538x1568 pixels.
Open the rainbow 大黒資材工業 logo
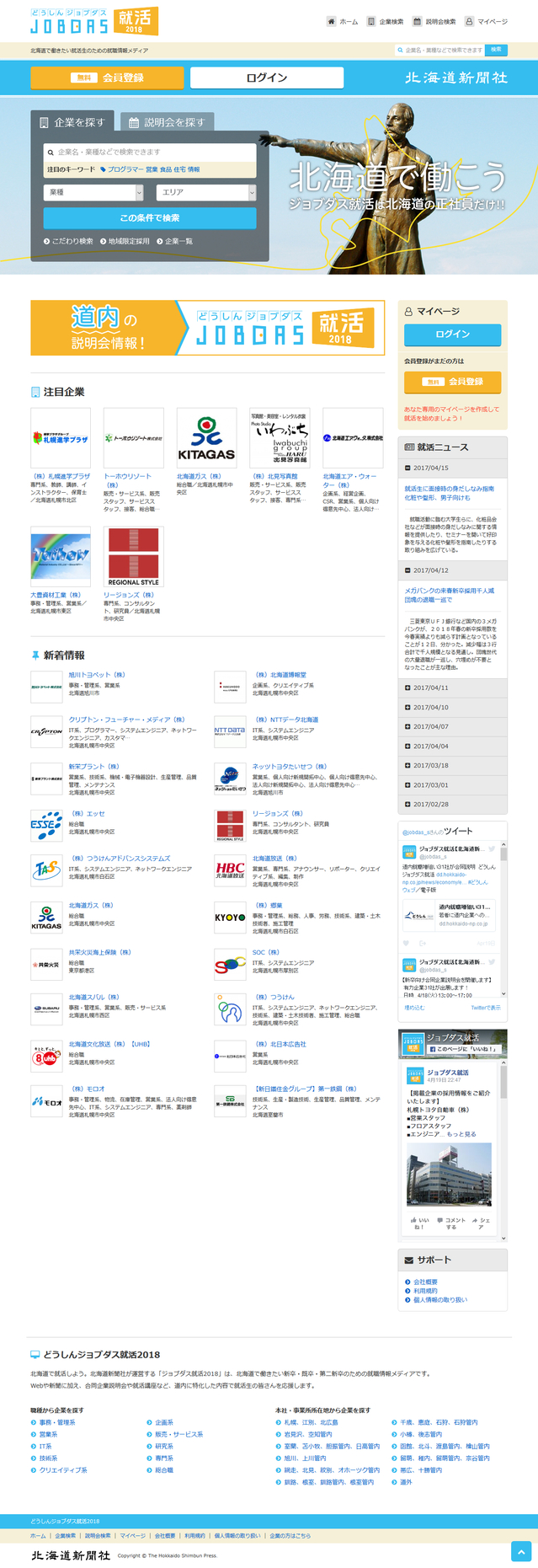point(61,557)
